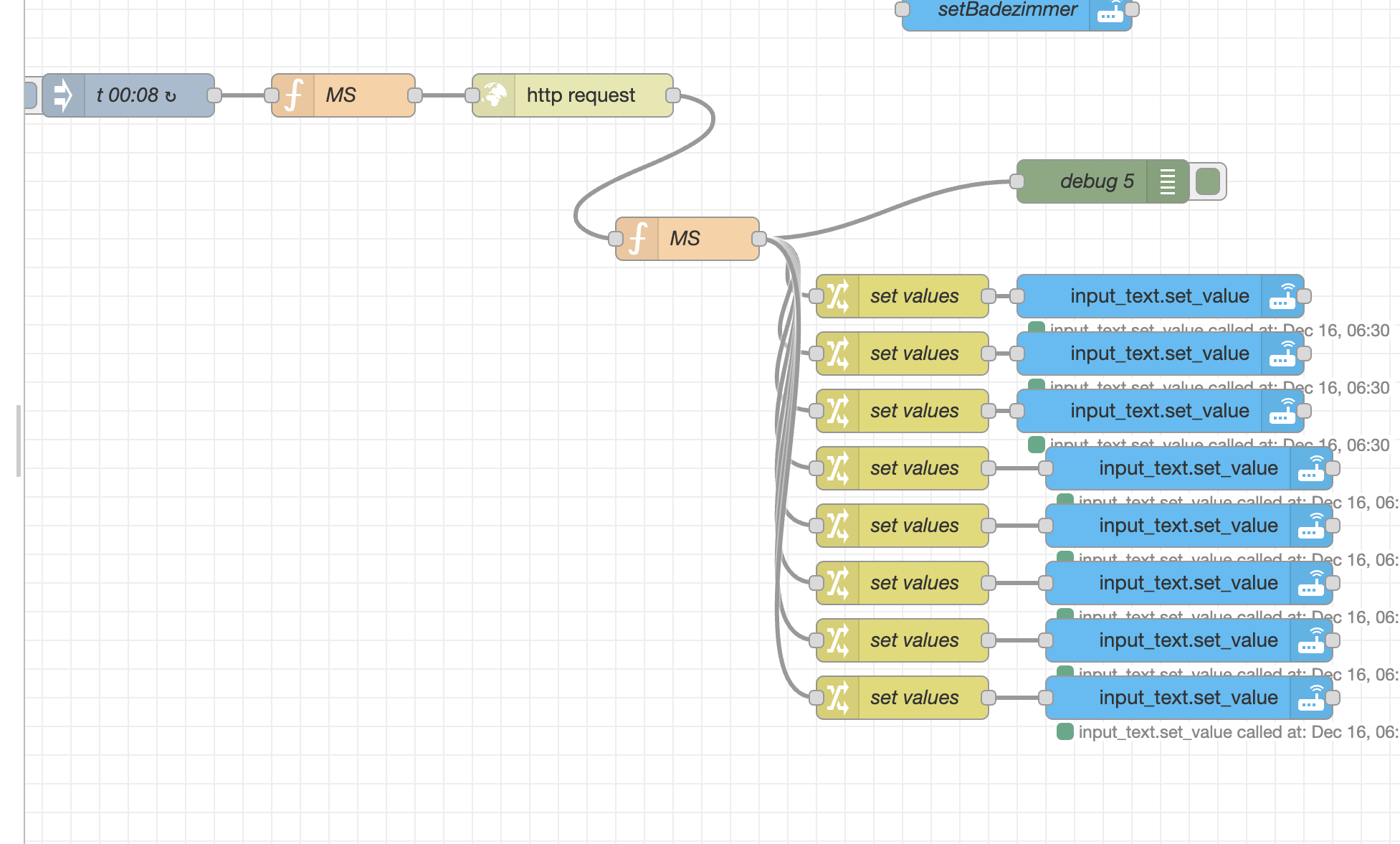Click the function icon on first MS node

pyautogui.click(x=293, y=95)
